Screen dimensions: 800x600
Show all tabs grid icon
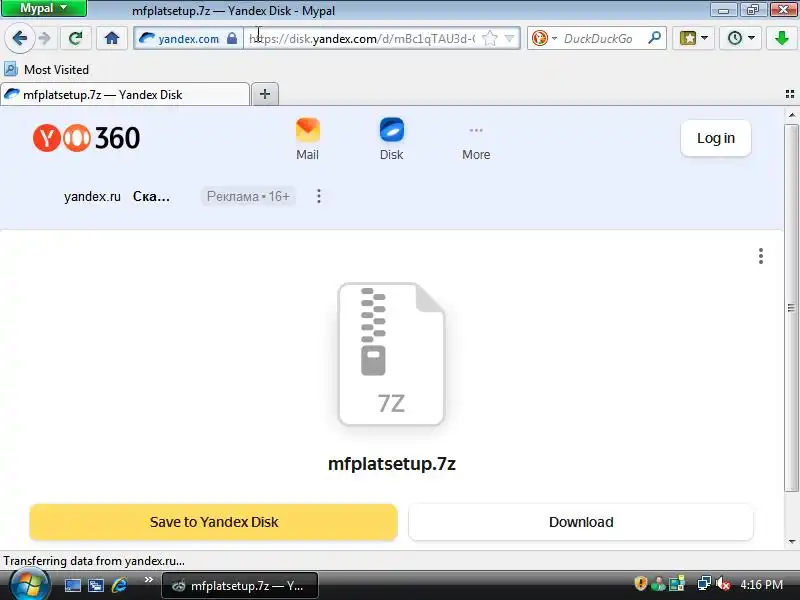pyautogui.click(x=790, y=94)
